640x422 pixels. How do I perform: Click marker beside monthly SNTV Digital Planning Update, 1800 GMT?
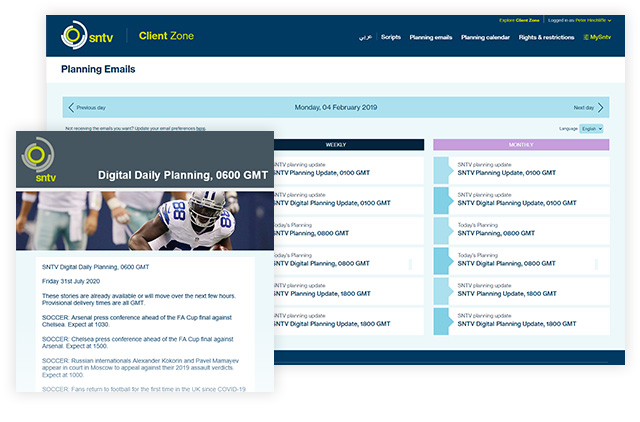point(441,321)
